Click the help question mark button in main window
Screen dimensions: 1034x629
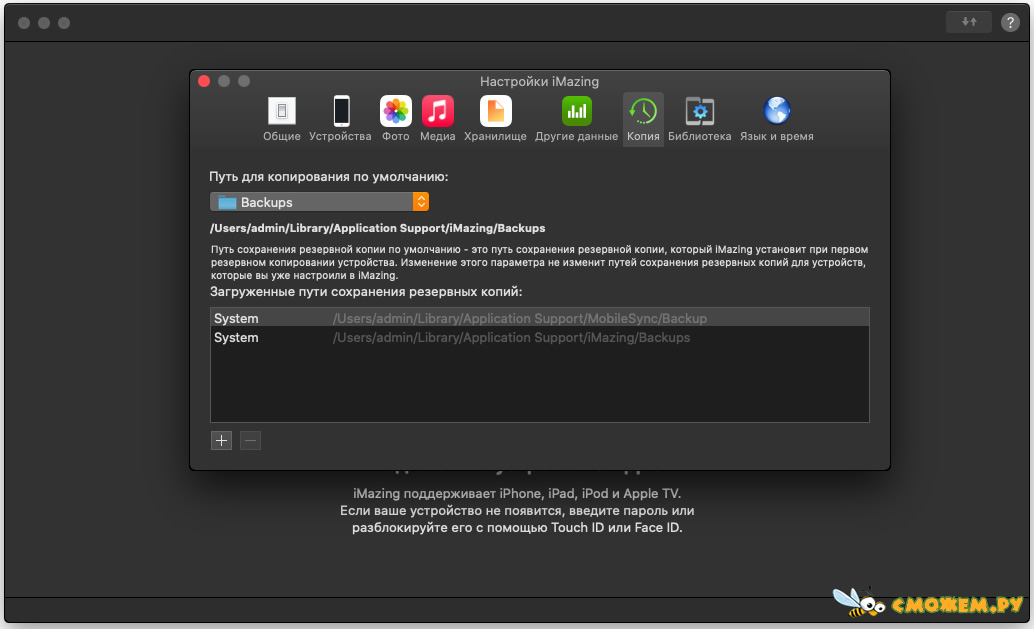pyautogui.click(x=1010, y=22)
